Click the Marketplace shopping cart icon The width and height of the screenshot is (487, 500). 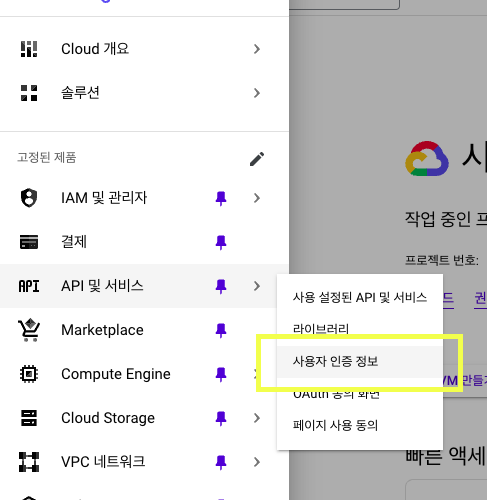tap(29, 330)
